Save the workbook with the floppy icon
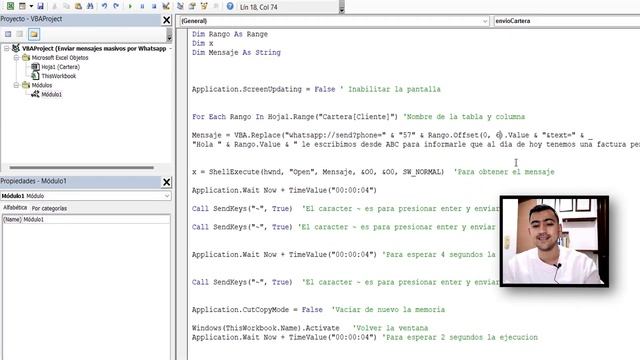 [x=40, y=6]
